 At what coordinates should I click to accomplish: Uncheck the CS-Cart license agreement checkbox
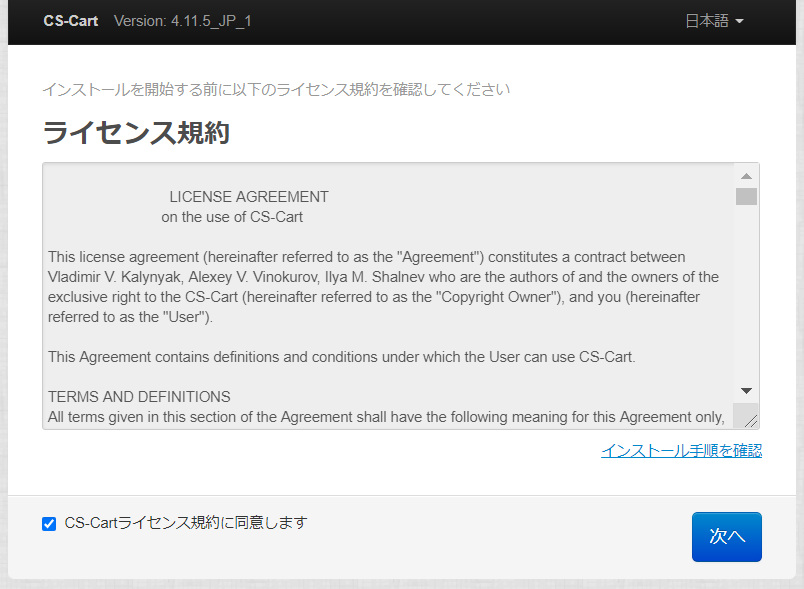49,524
